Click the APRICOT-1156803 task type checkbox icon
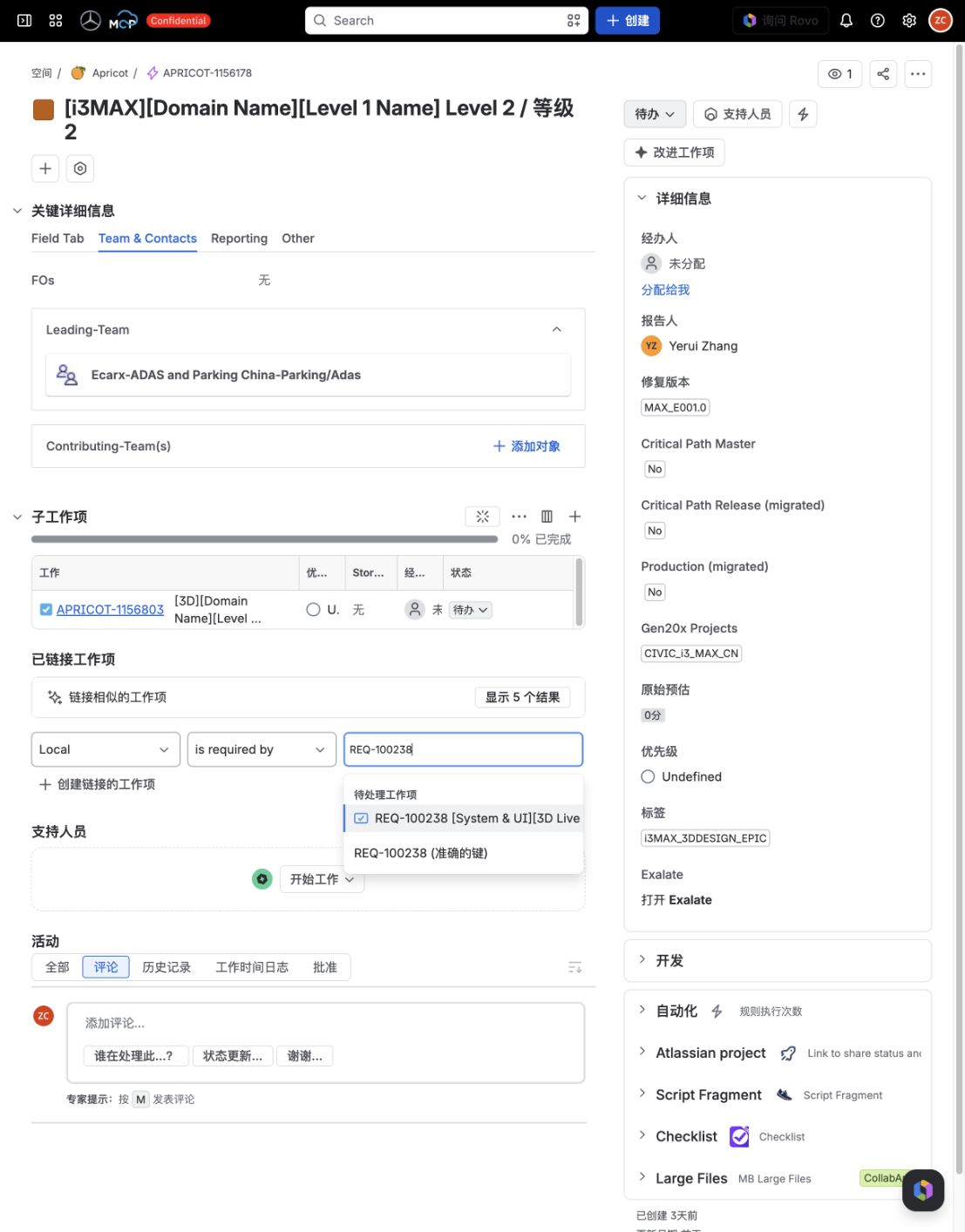The image size is (965, 1232). (46, 609)
